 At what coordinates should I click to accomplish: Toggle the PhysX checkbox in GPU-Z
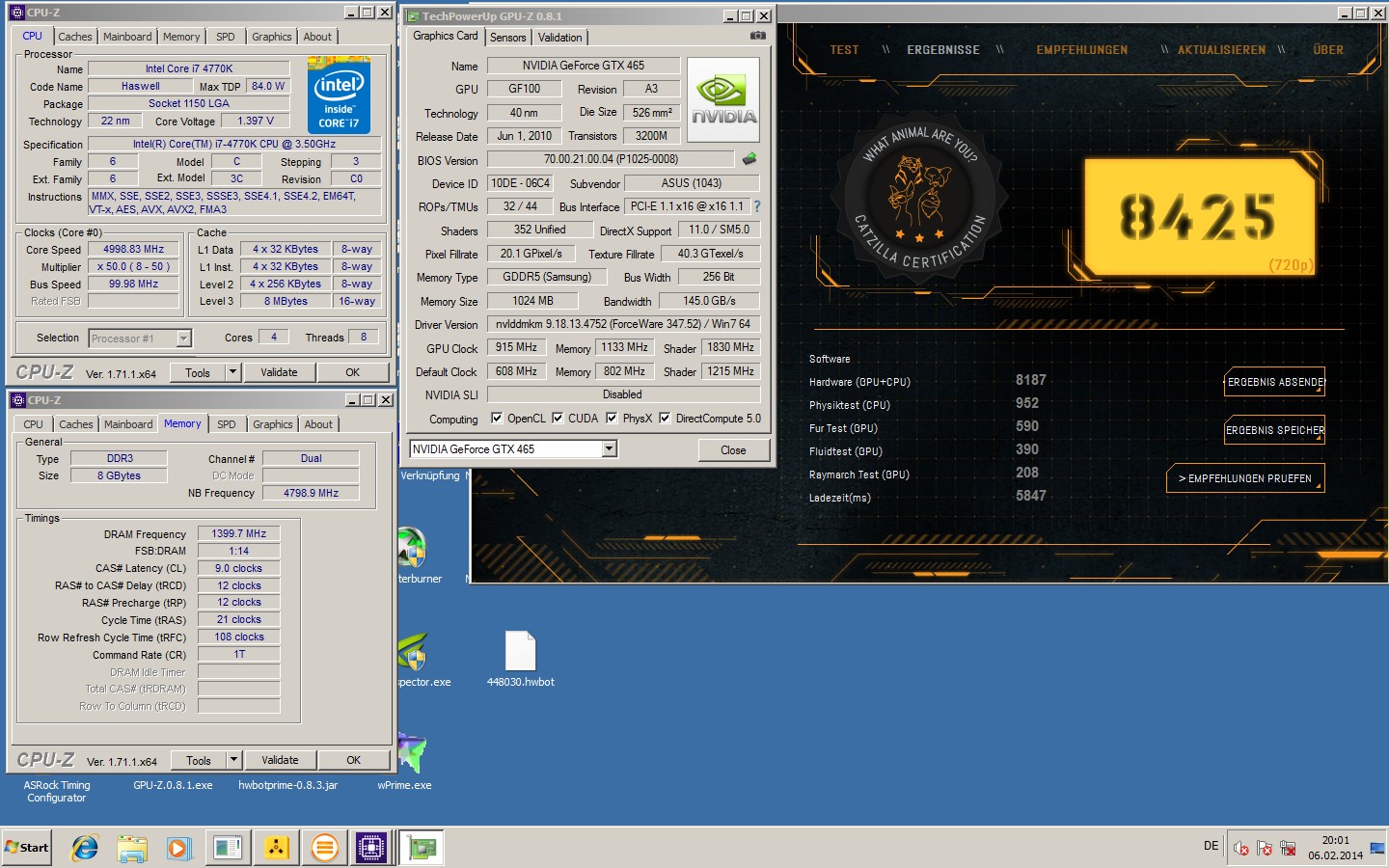coord(612,418)
